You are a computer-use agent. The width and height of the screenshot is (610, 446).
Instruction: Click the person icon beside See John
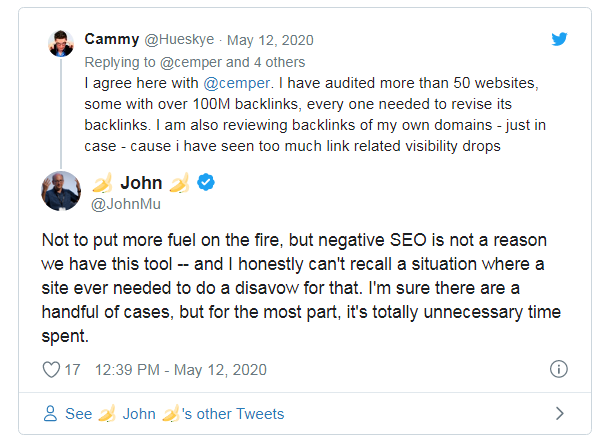click(50, 413)
